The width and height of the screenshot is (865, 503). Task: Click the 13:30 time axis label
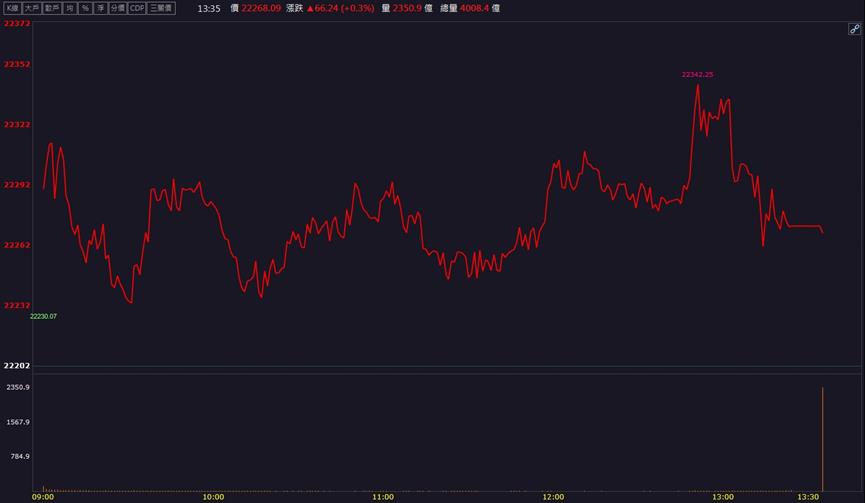(x=808, y=497)
